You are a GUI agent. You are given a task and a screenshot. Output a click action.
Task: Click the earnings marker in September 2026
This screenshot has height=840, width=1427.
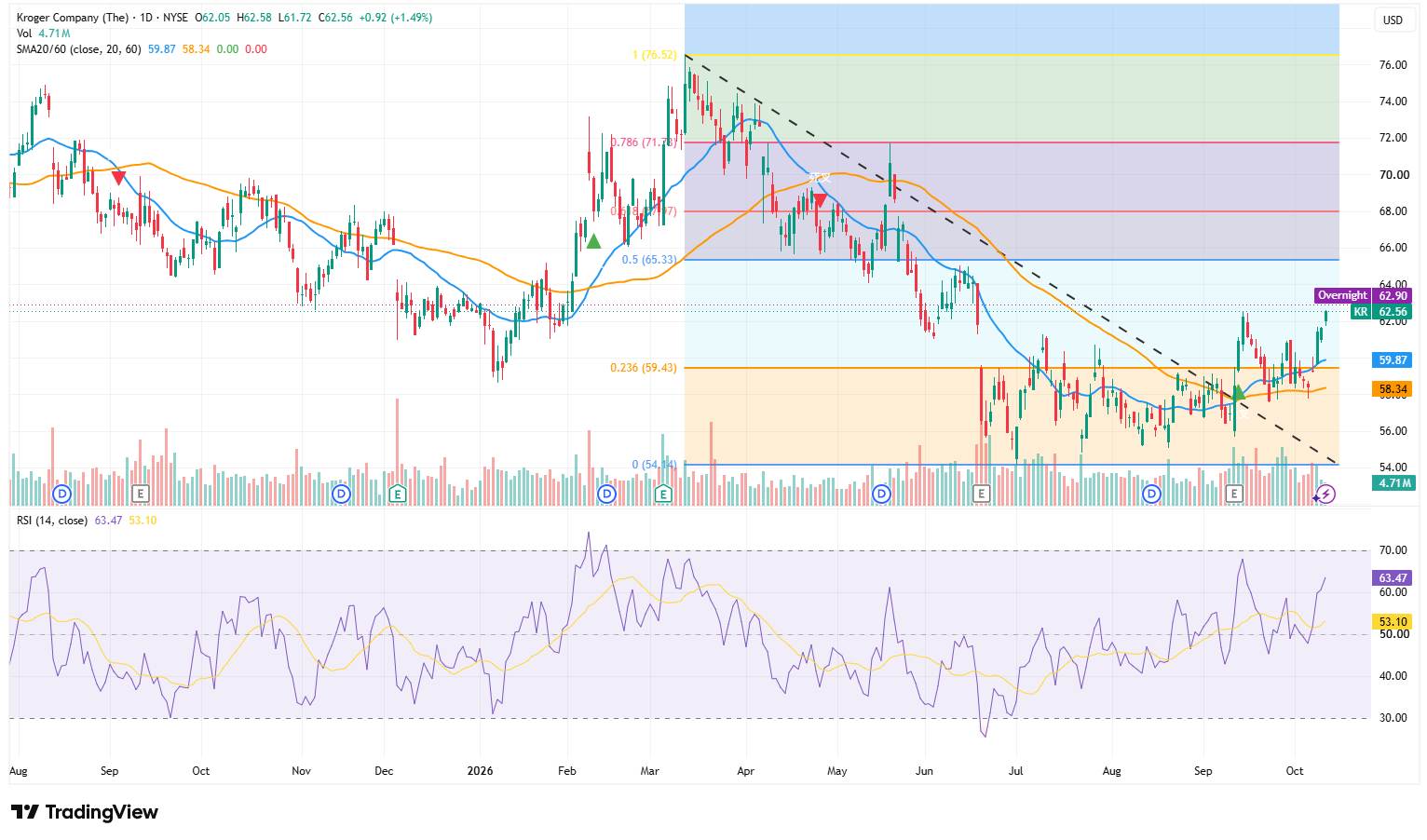(1234, 494)
